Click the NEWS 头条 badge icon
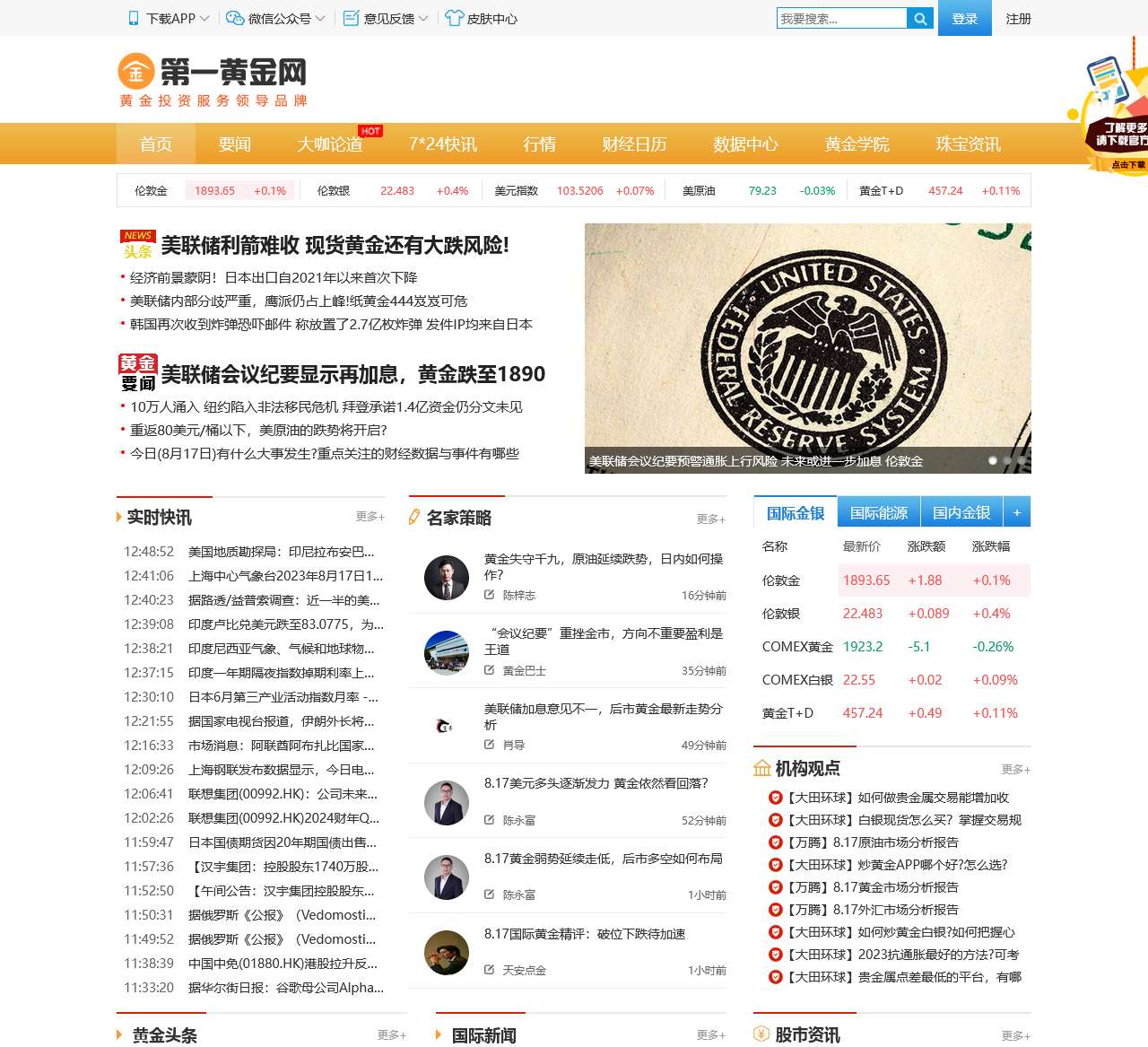 [138, 245]
